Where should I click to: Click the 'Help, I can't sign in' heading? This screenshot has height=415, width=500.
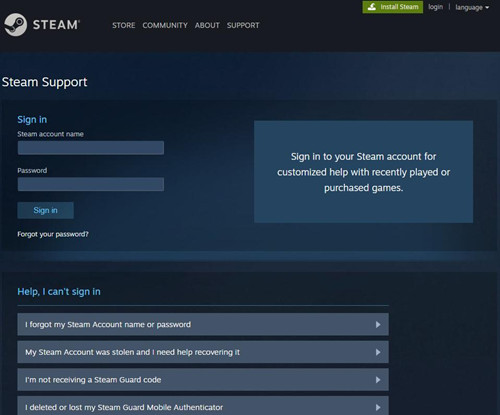(x=59, y=292)
